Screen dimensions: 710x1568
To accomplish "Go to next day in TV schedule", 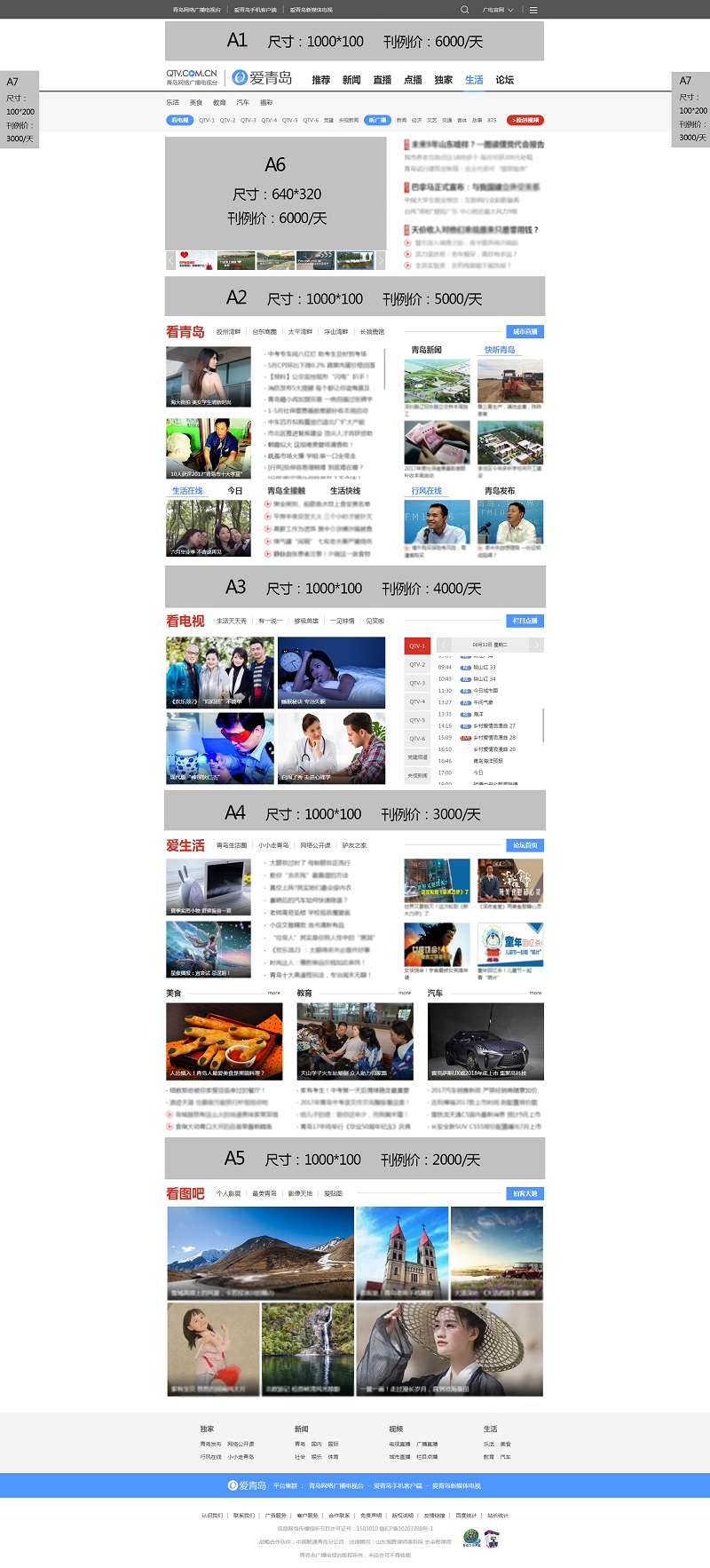I will 536,645.
